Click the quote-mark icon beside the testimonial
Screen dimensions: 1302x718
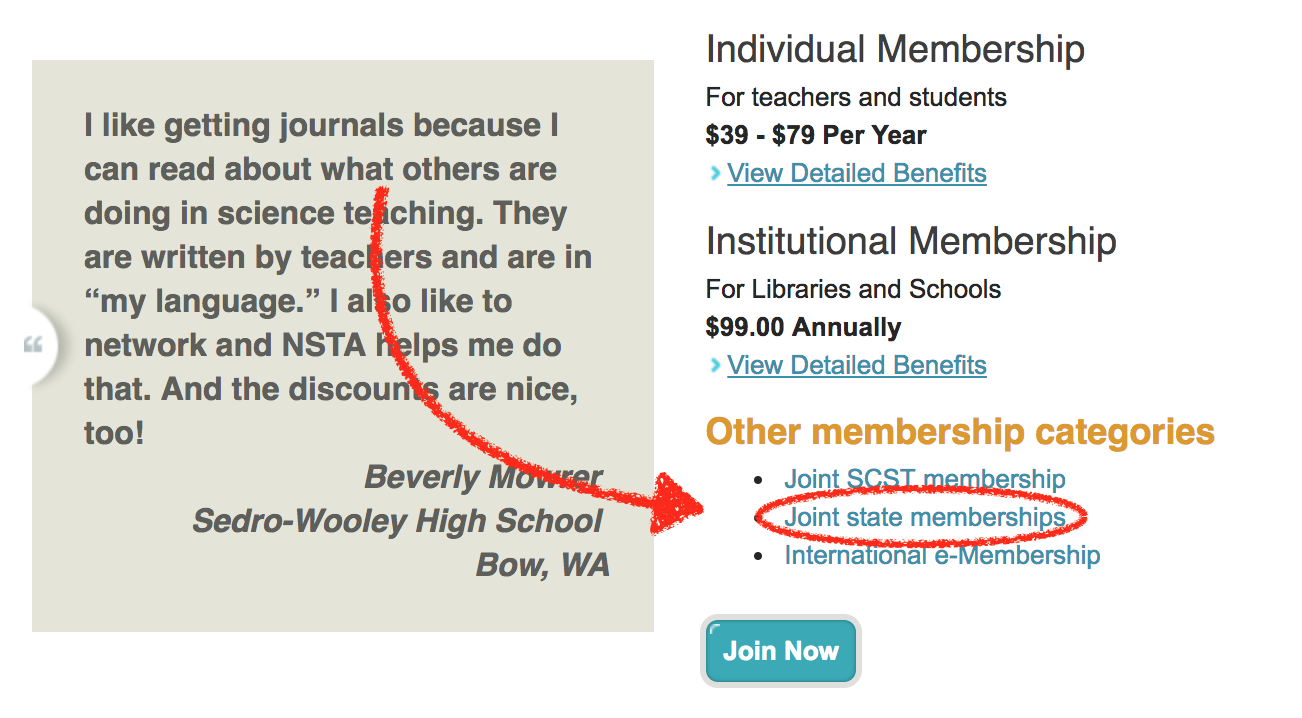[x=34, y=346]
